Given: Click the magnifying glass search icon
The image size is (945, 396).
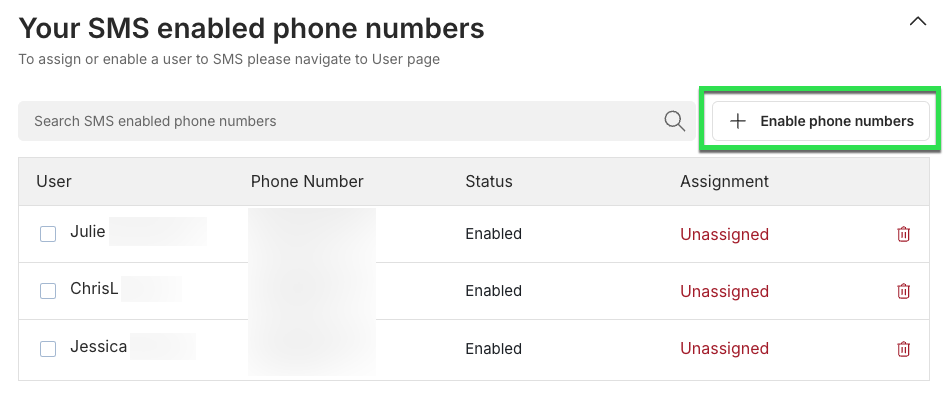Looking at the screenshot, I should [674, 121].
